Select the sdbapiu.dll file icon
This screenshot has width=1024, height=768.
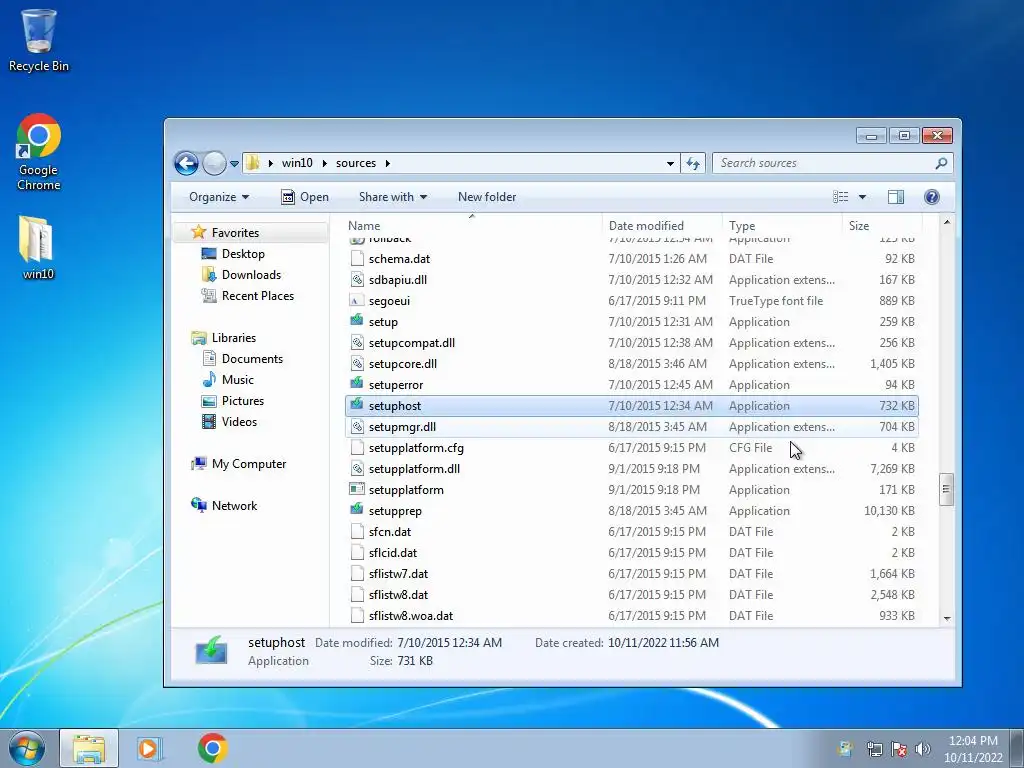357,280
